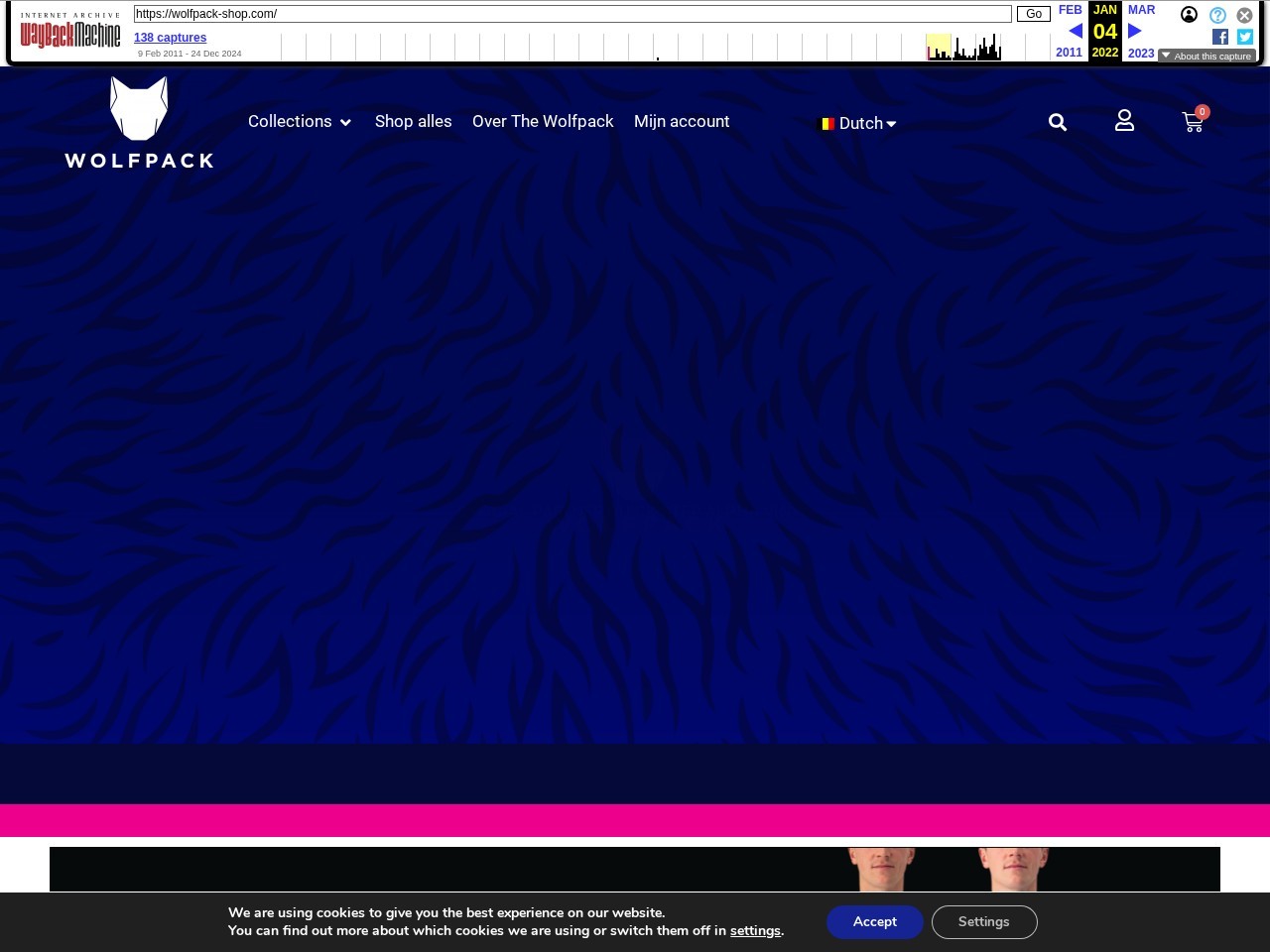Viewport: 1270px width, 952px height.
Task: Open Over The Wolfpack page
Action: pos(543,121)
